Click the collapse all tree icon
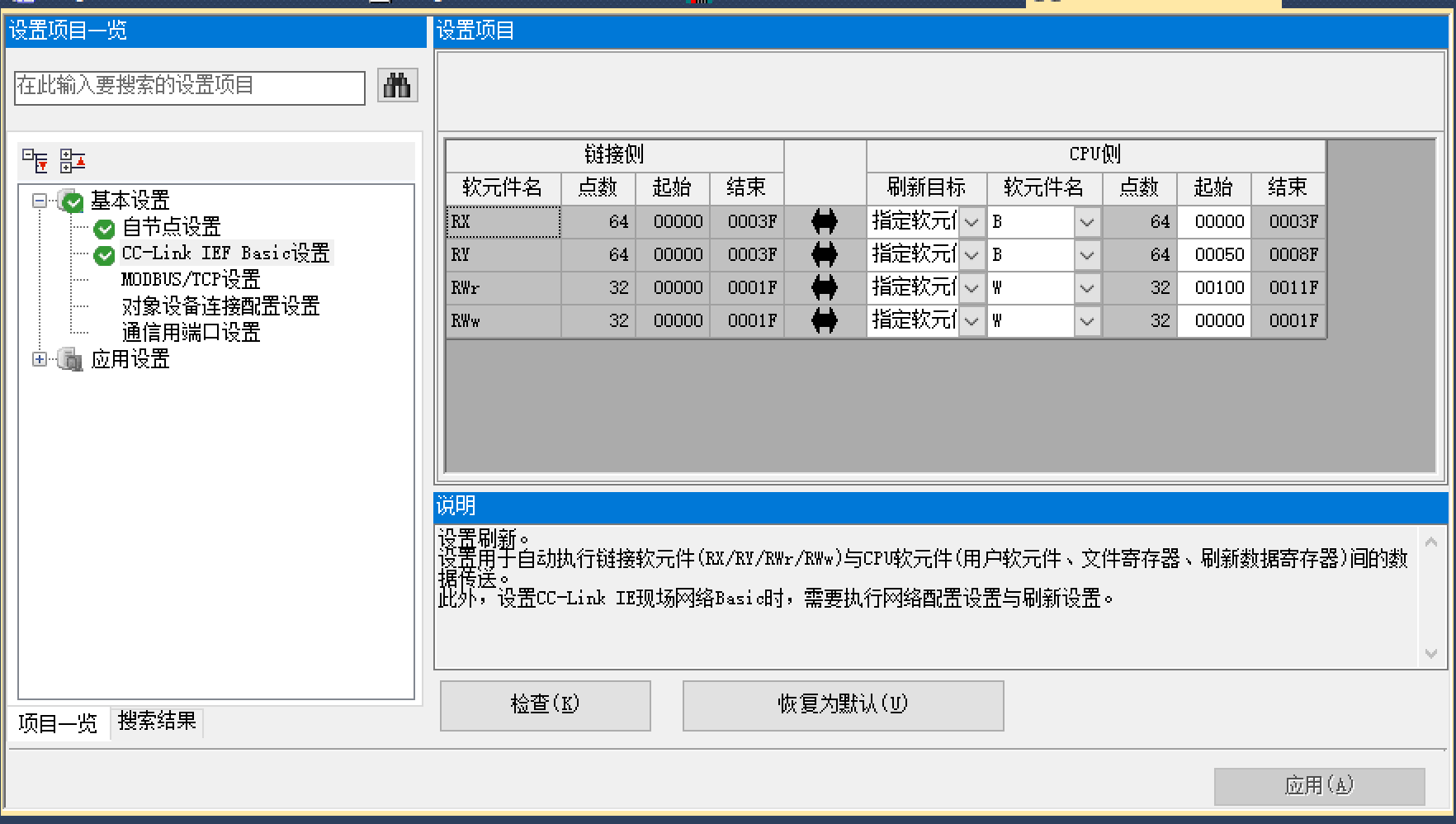Image resolution: width=1456 pixels, height=824 pixels. (73, 161)
